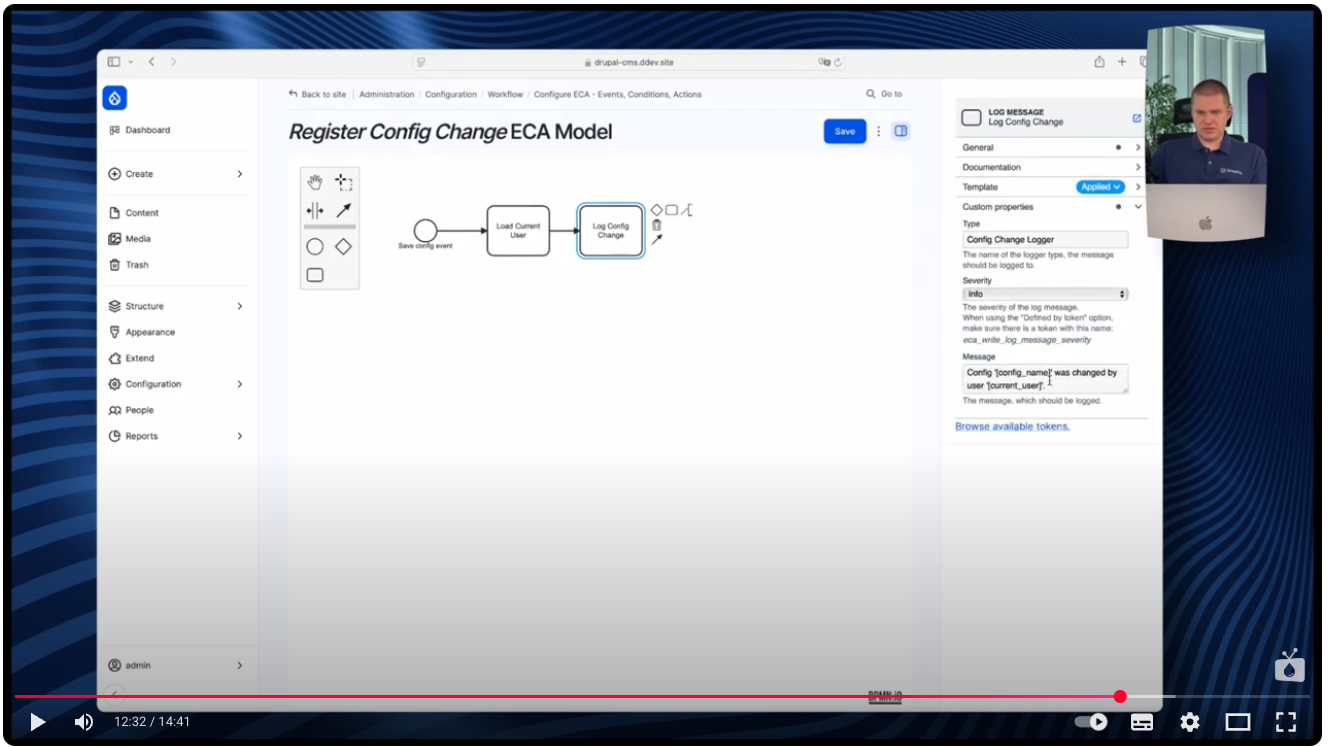Toggle the split-view panel icon beside Save
Image resolution: width=1329 pixels, height=747 pixels.
point(900,131)
